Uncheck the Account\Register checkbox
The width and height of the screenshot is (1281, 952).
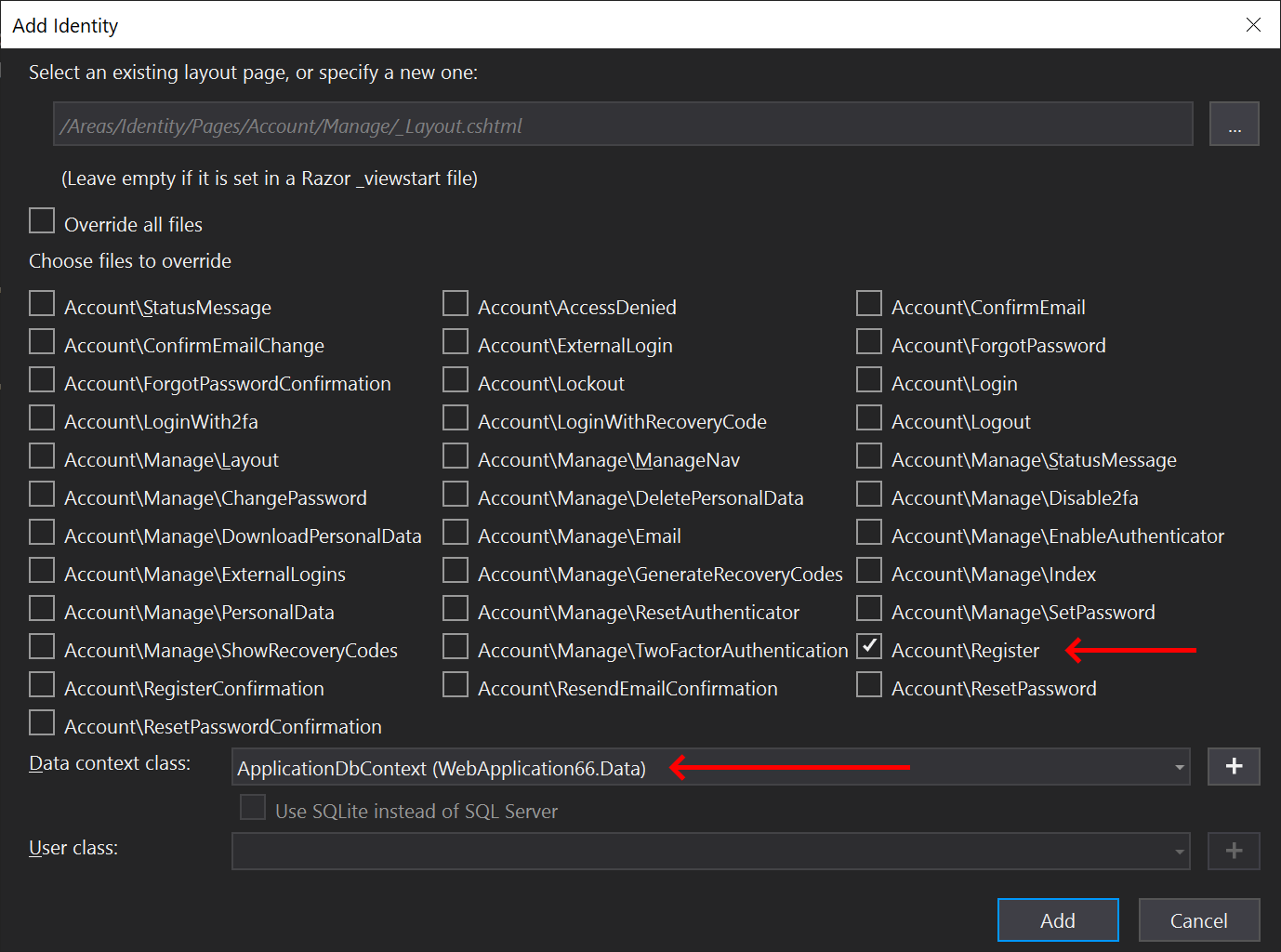coord(868,646)
